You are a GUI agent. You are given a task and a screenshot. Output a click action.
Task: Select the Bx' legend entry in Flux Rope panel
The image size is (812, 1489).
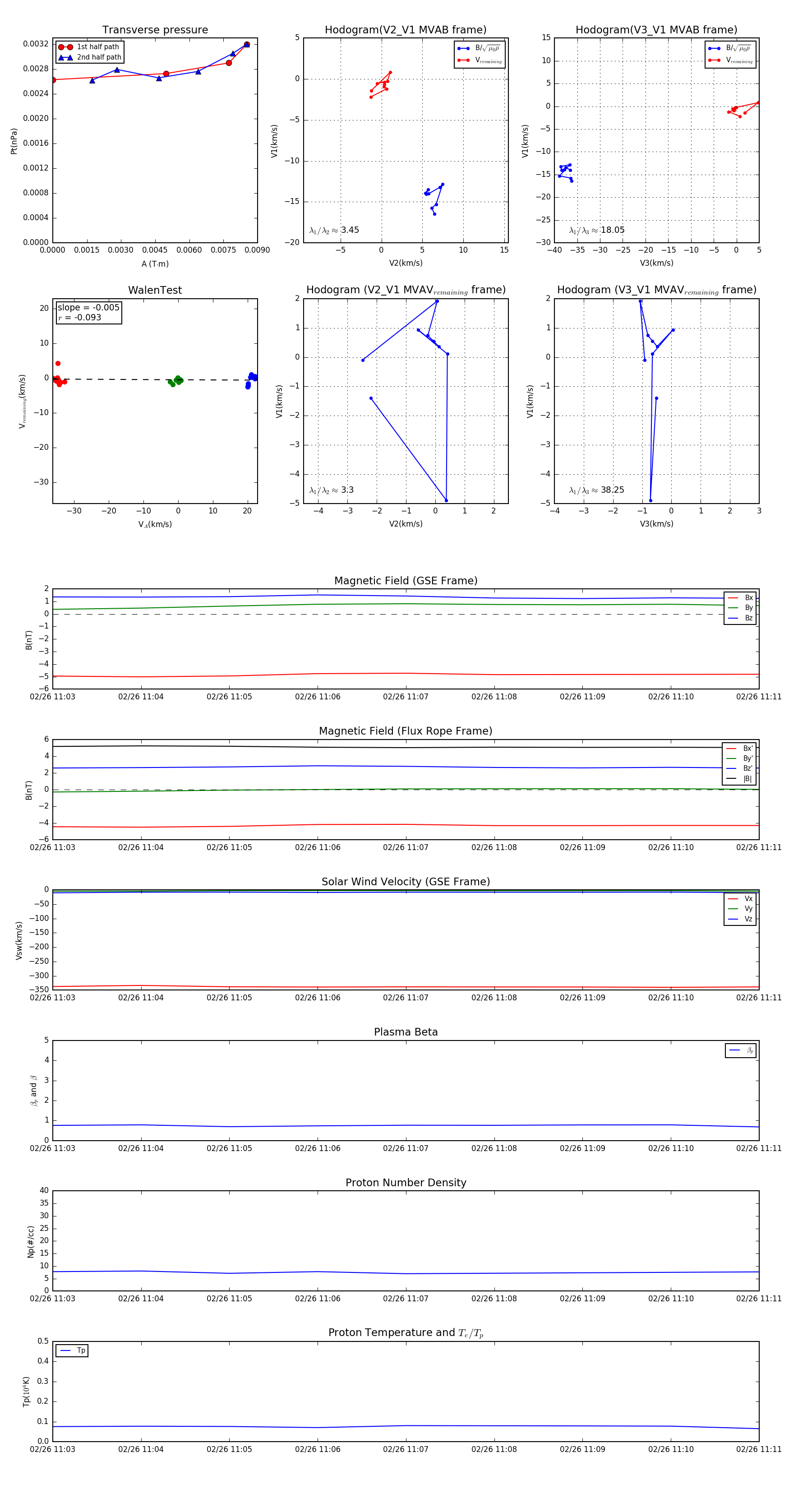[x=739, y=748]
